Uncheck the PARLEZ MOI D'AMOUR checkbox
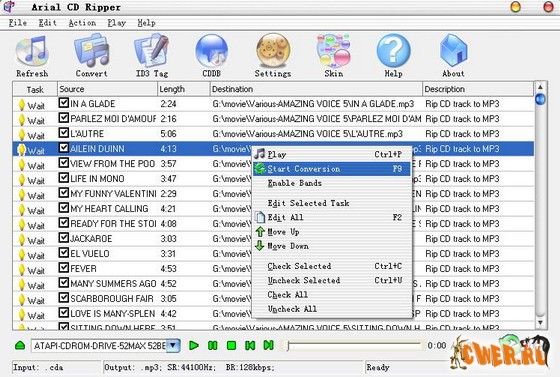Image resolution: width=560 pixels, height=377 pixels. (64, 118)
